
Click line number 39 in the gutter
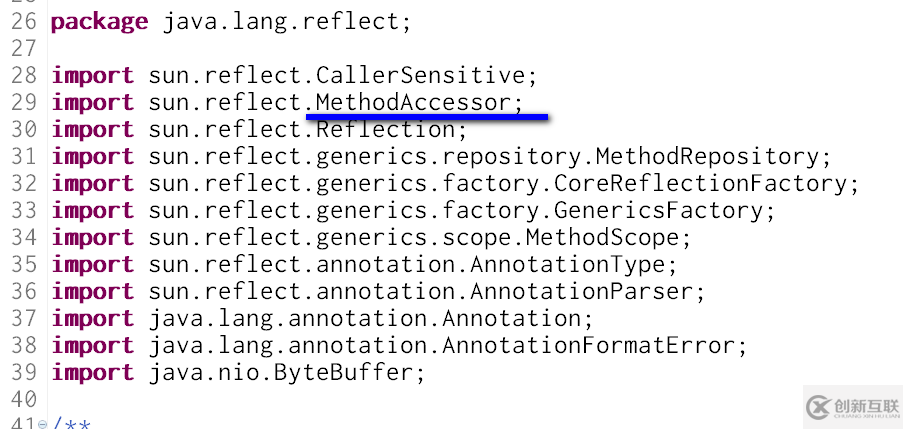24,372
